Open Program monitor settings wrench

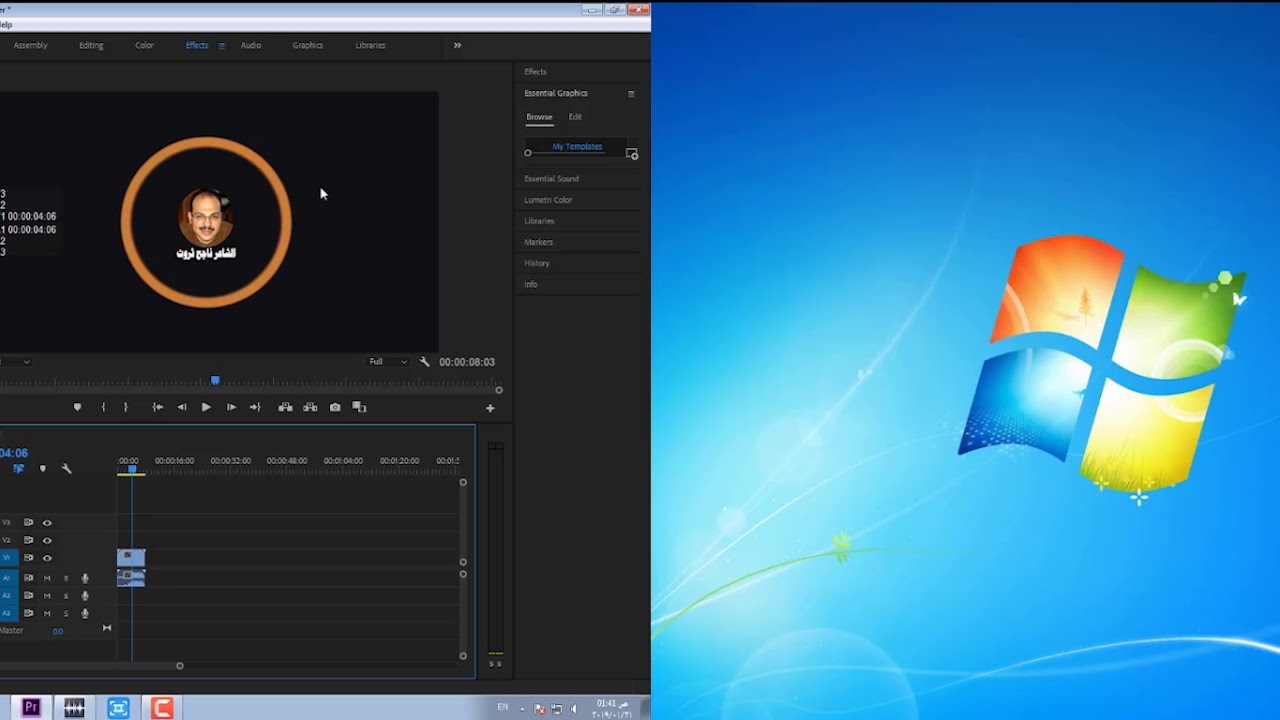tap(424, 362)
